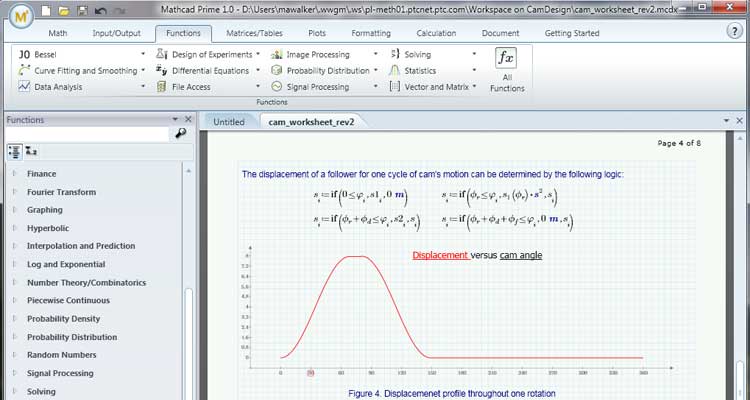Click the Design of Experiments flask icon
The width and height of the screenshot is (750, 400).
162,54
